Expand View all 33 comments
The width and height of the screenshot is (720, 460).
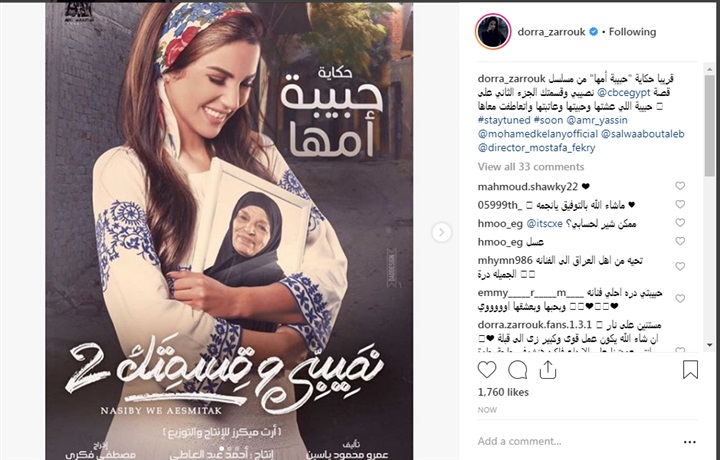coord(531,167)
